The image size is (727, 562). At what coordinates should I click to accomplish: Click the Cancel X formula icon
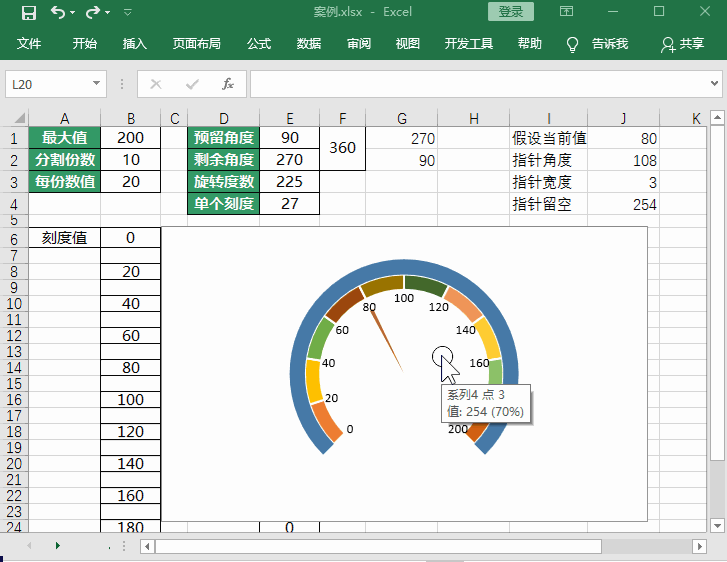(x=156, y=84)
